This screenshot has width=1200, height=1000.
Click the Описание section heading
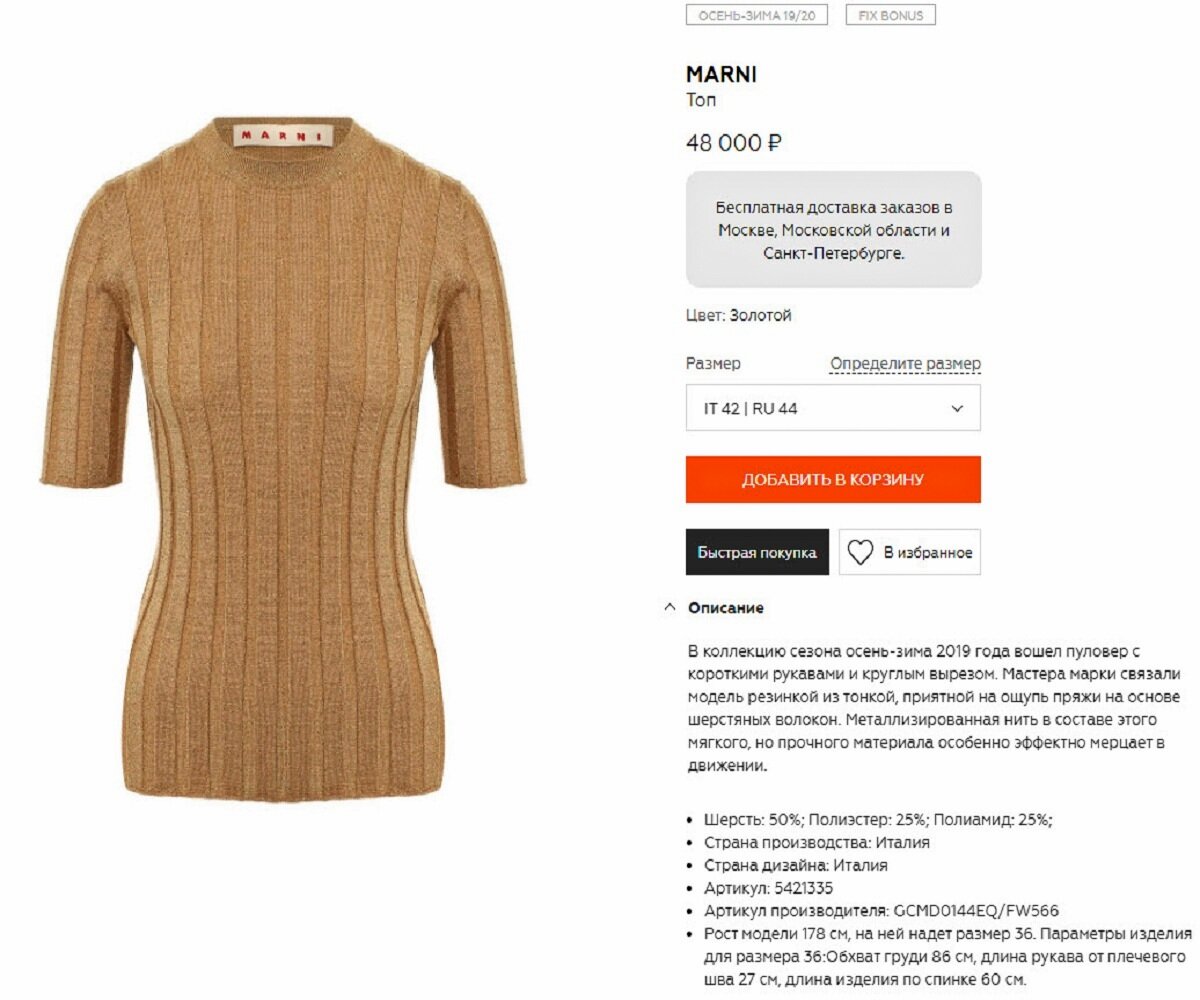(x=725, y=607)
